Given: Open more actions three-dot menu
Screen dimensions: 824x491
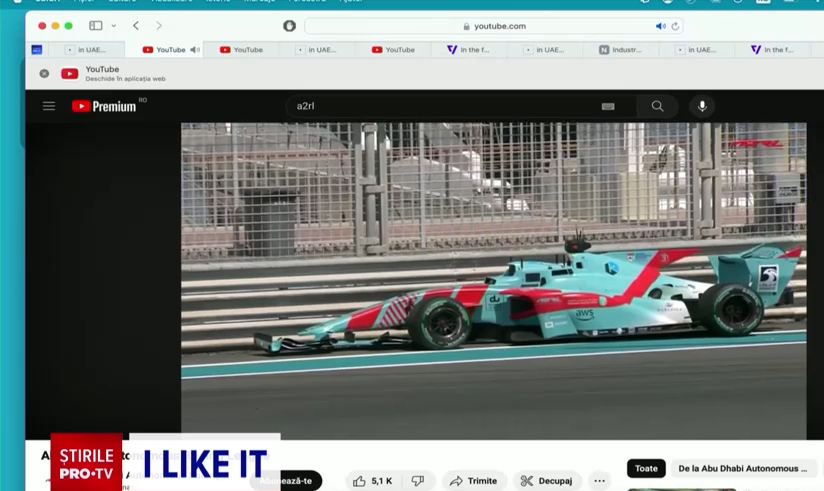Looking at the screenshot, I should 599,481.
